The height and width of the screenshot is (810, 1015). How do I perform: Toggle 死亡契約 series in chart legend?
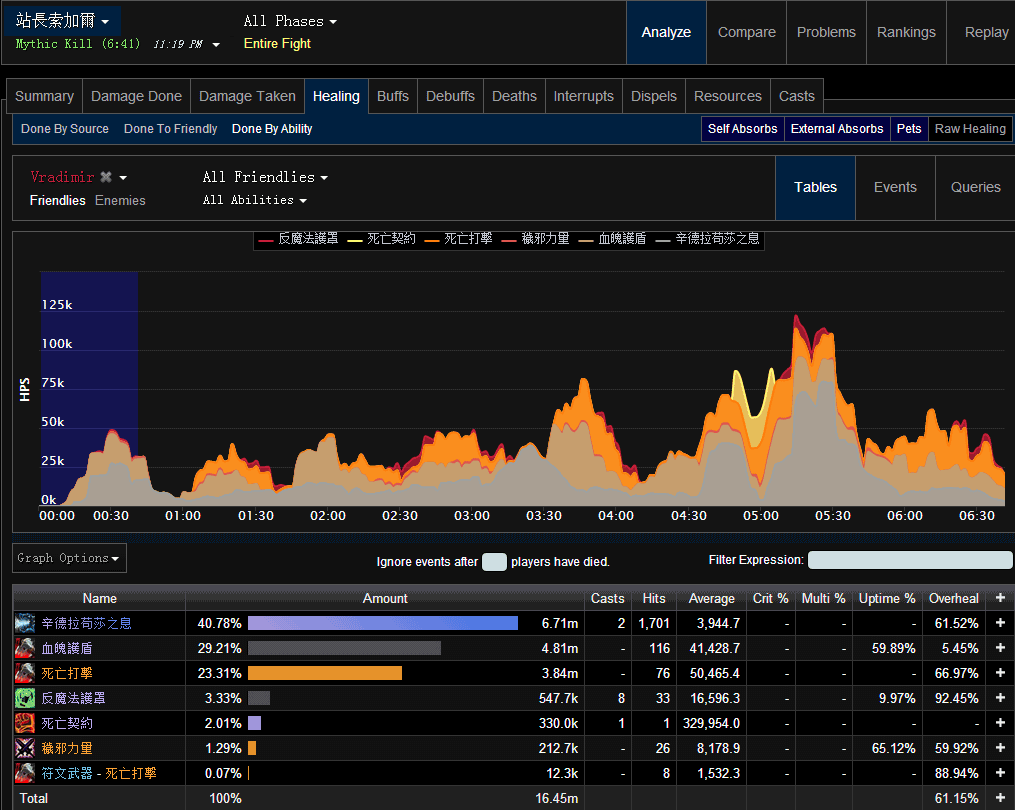coord(382,239)
